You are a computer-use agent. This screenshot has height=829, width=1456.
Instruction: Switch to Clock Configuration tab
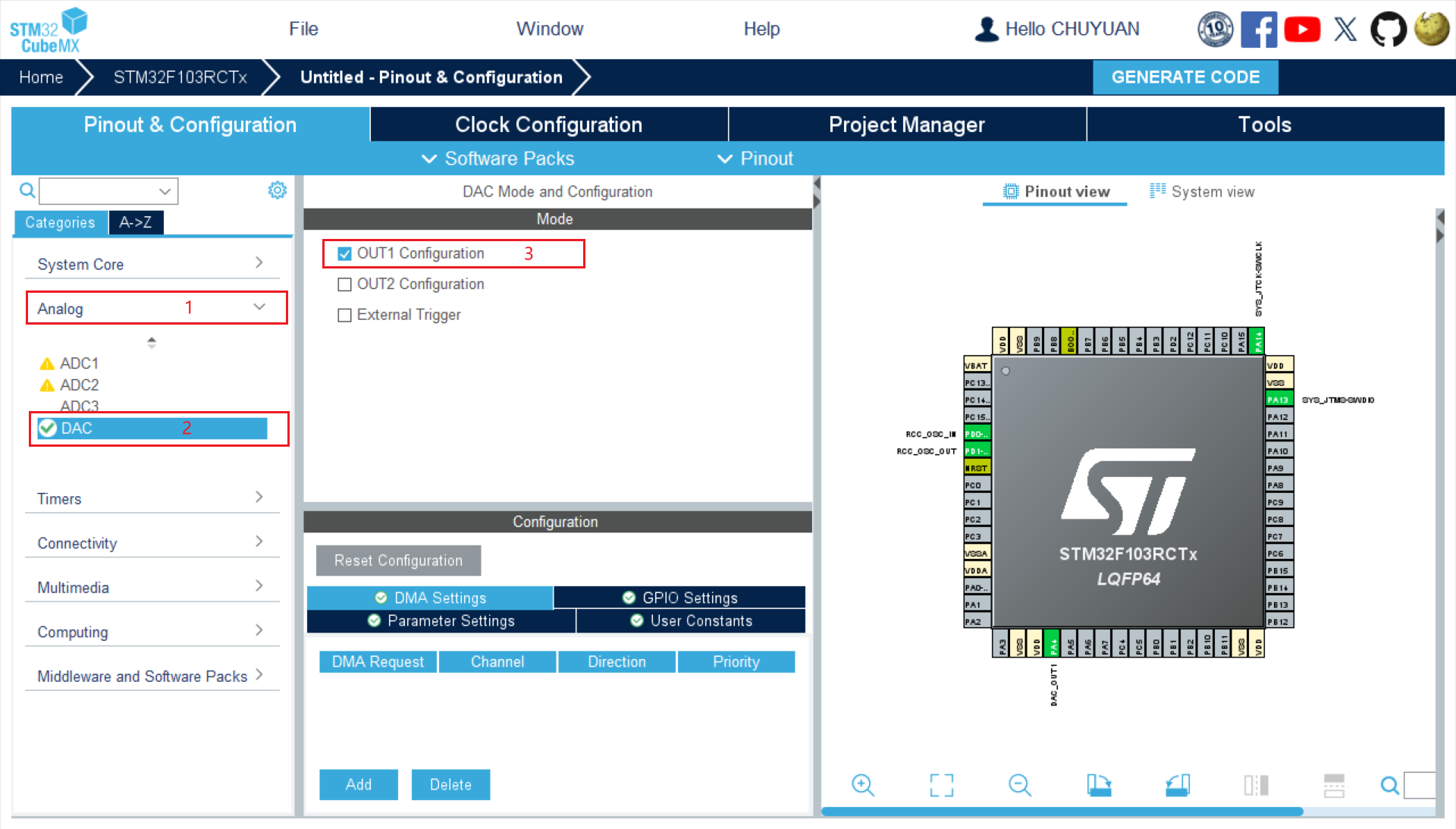(548, 124)
